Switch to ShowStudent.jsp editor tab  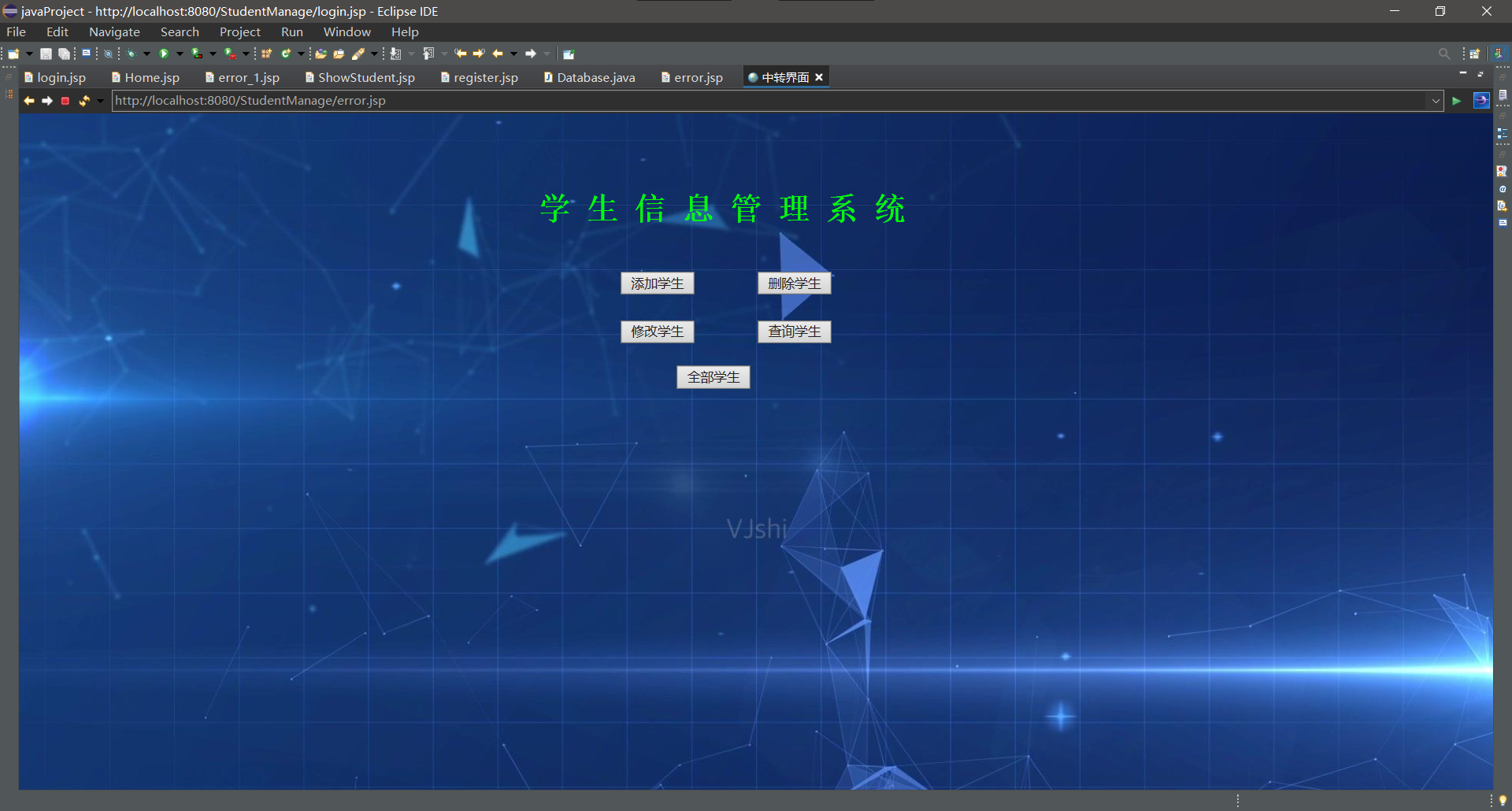point(360,77)
